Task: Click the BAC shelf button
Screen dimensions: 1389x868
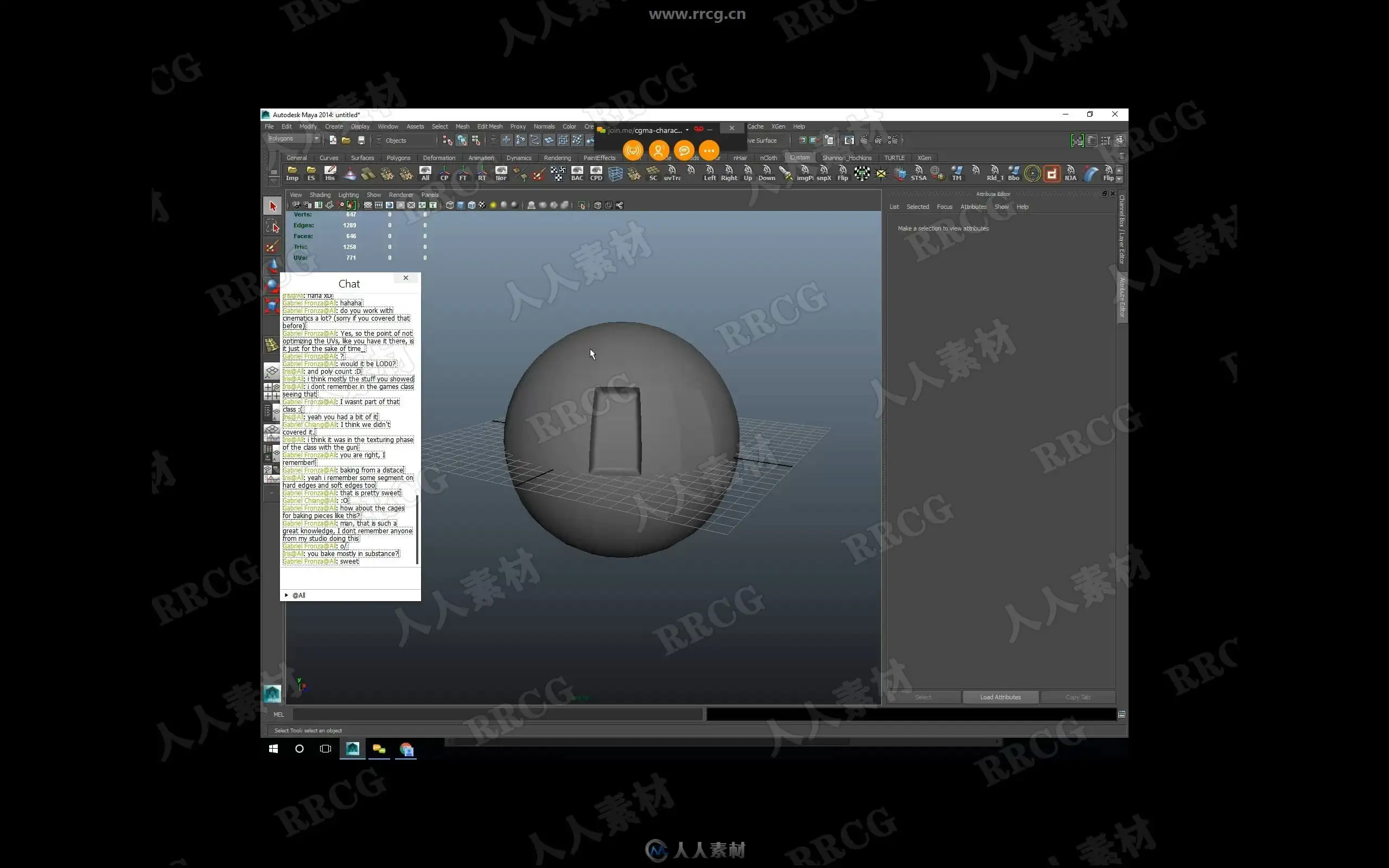Action: (577, 174)
